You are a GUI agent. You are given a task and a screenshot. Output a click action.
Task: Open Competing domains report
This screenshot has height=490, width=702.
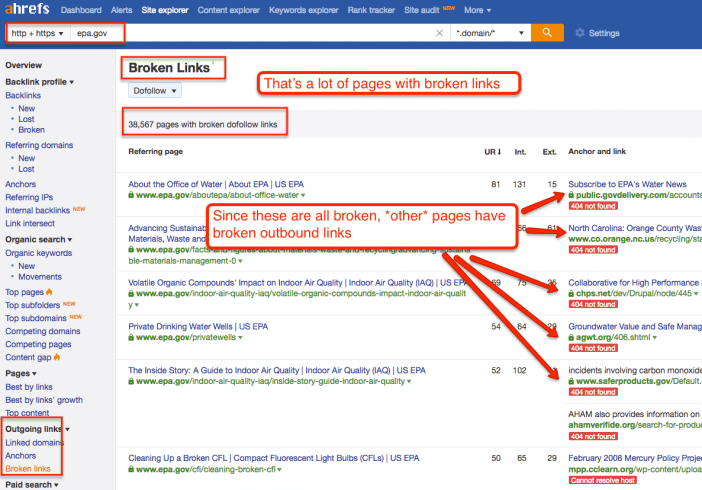coord(43,331)
